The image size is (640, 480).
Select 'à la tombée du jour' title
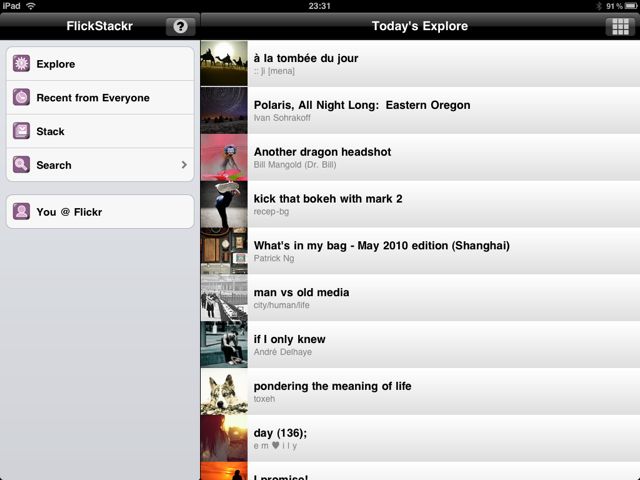click(306, 58)
